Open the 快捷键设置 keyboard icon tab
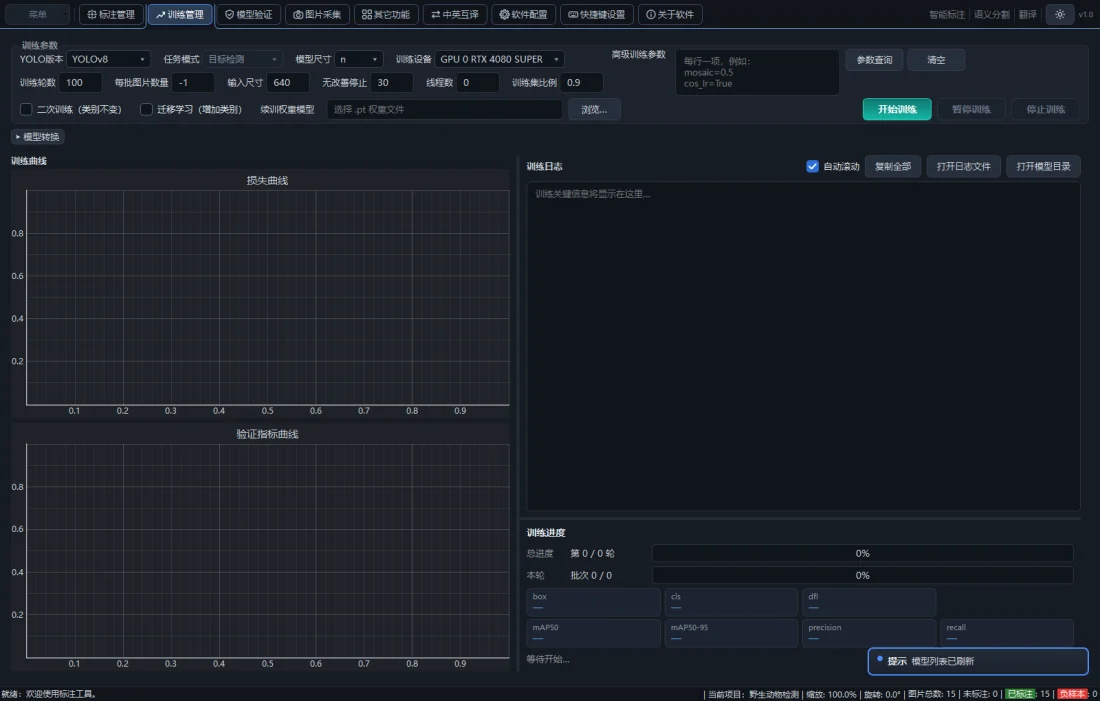The image size is (1100, 701). (597, 14)
